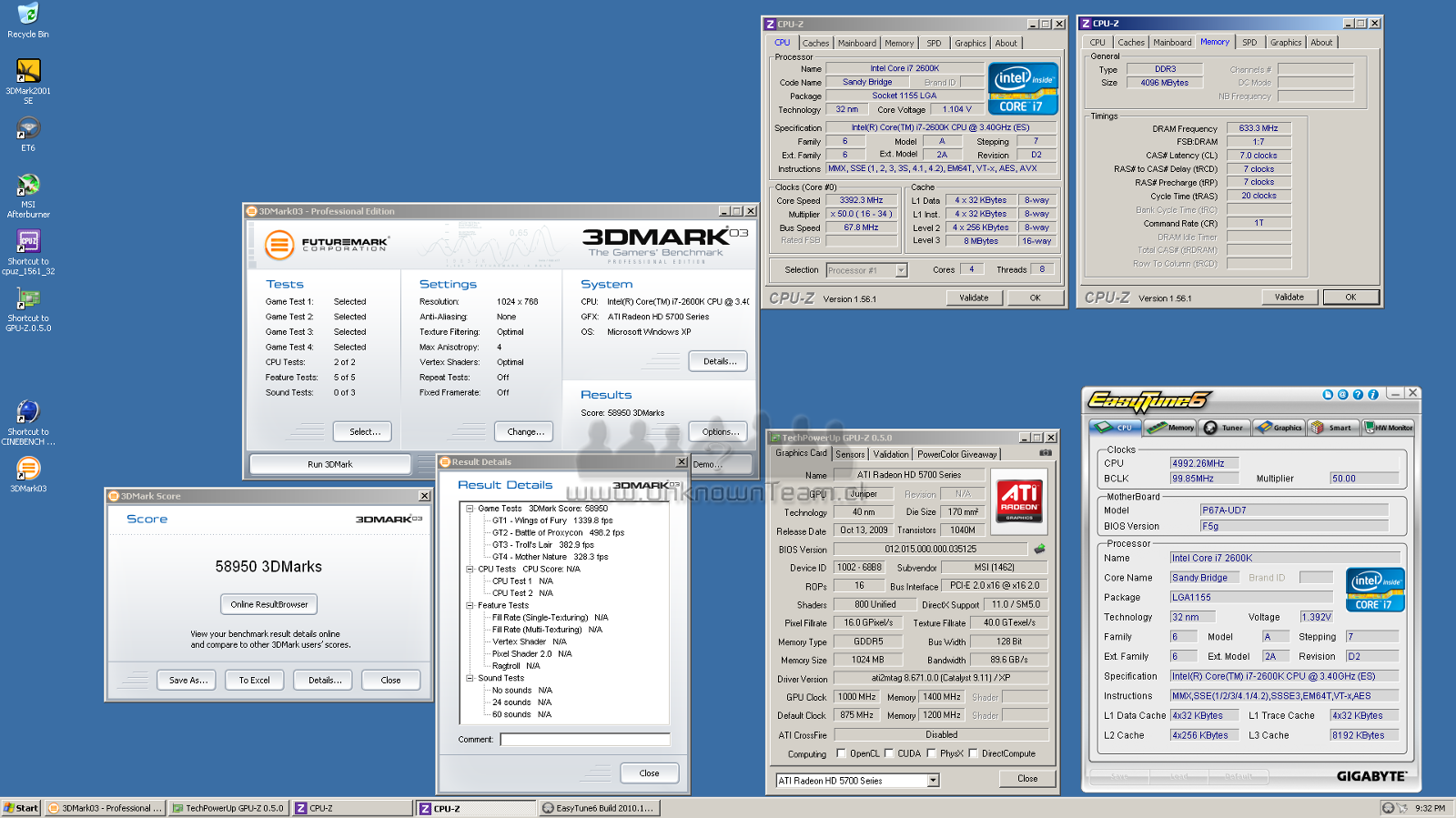Enable the CUDA checkbox in GPU-Z

(x=889, y=753)
